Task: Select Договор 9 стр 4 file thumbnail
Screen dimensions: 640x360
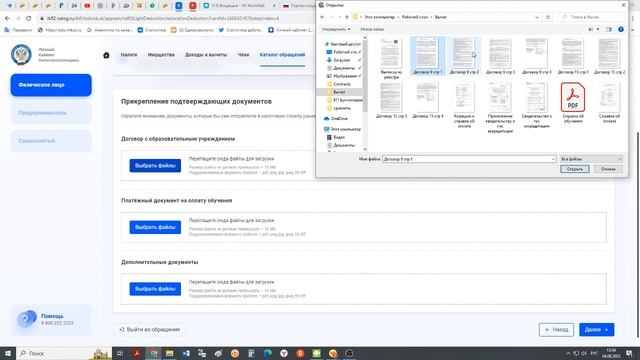Action: (x=537, y=56)
